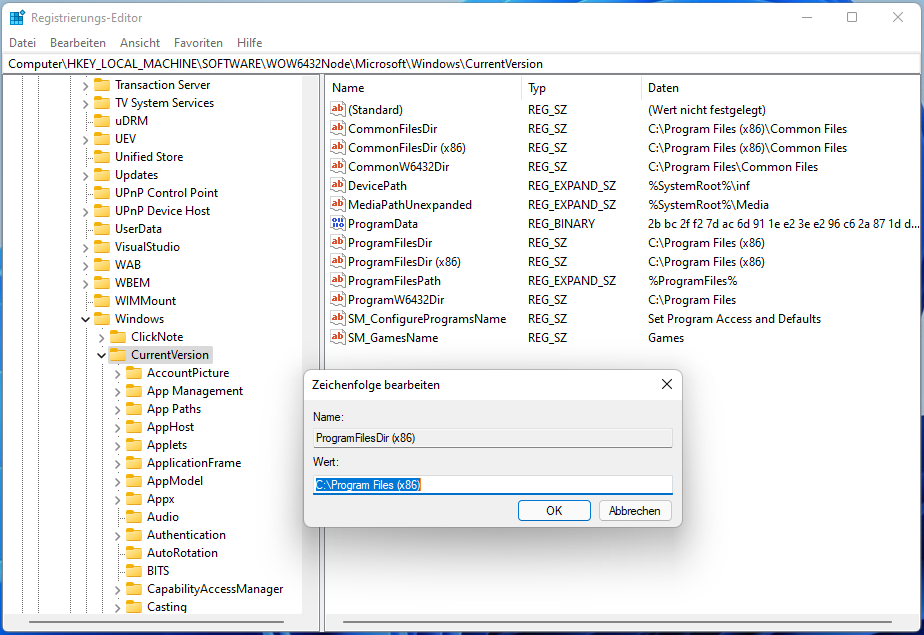
Task: Collapse the Windows key
Action: (85, 319)
